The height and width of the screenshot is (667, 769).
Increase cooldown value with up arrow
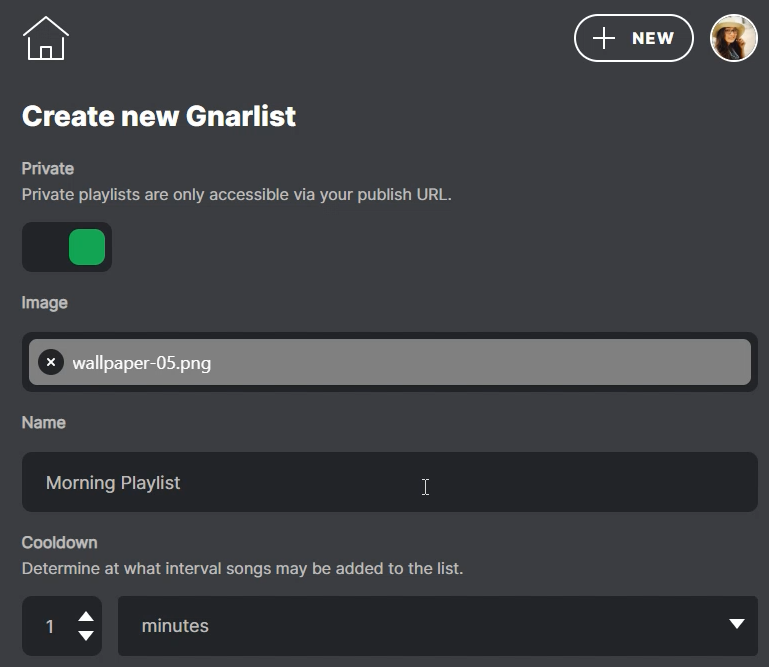pyautogui.click(x=86, y=617)
